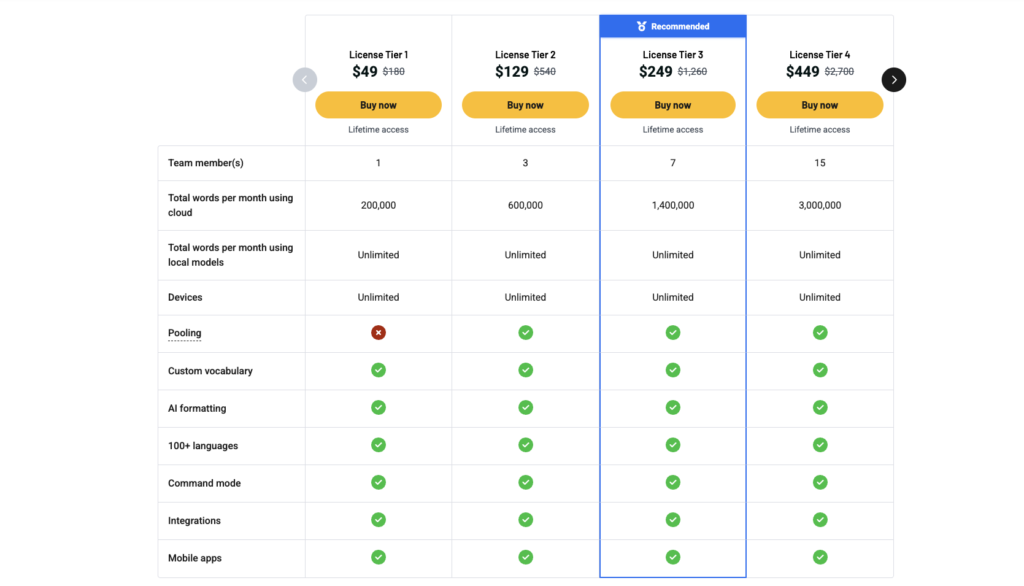Click the Mobile apps checkmark for Tier 3

(x=673, y=557)
